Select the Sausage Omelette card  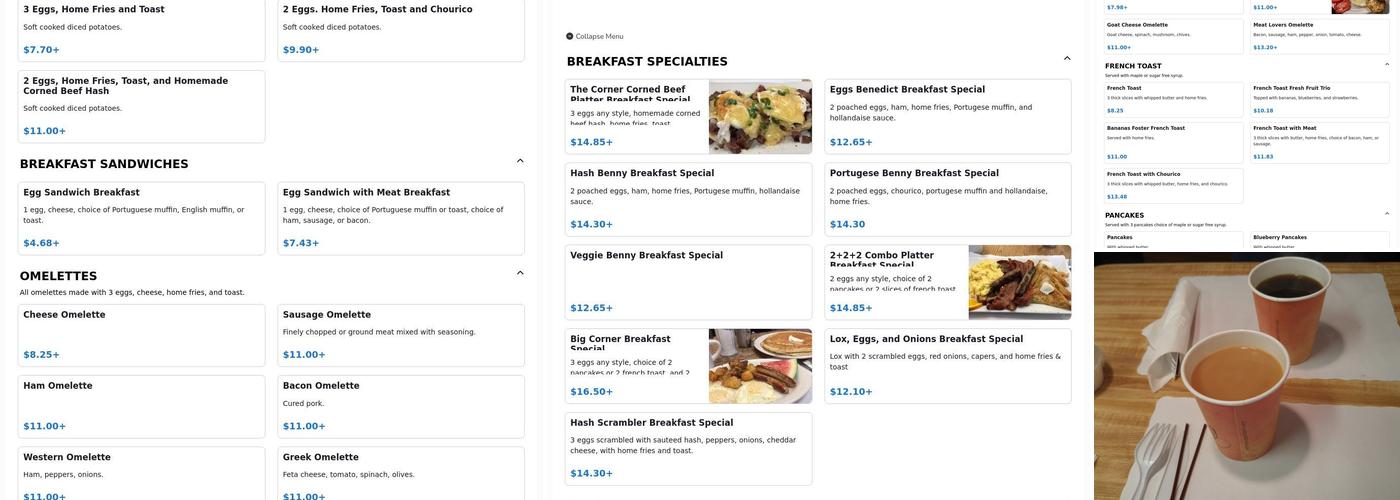(x=400, y=335)
